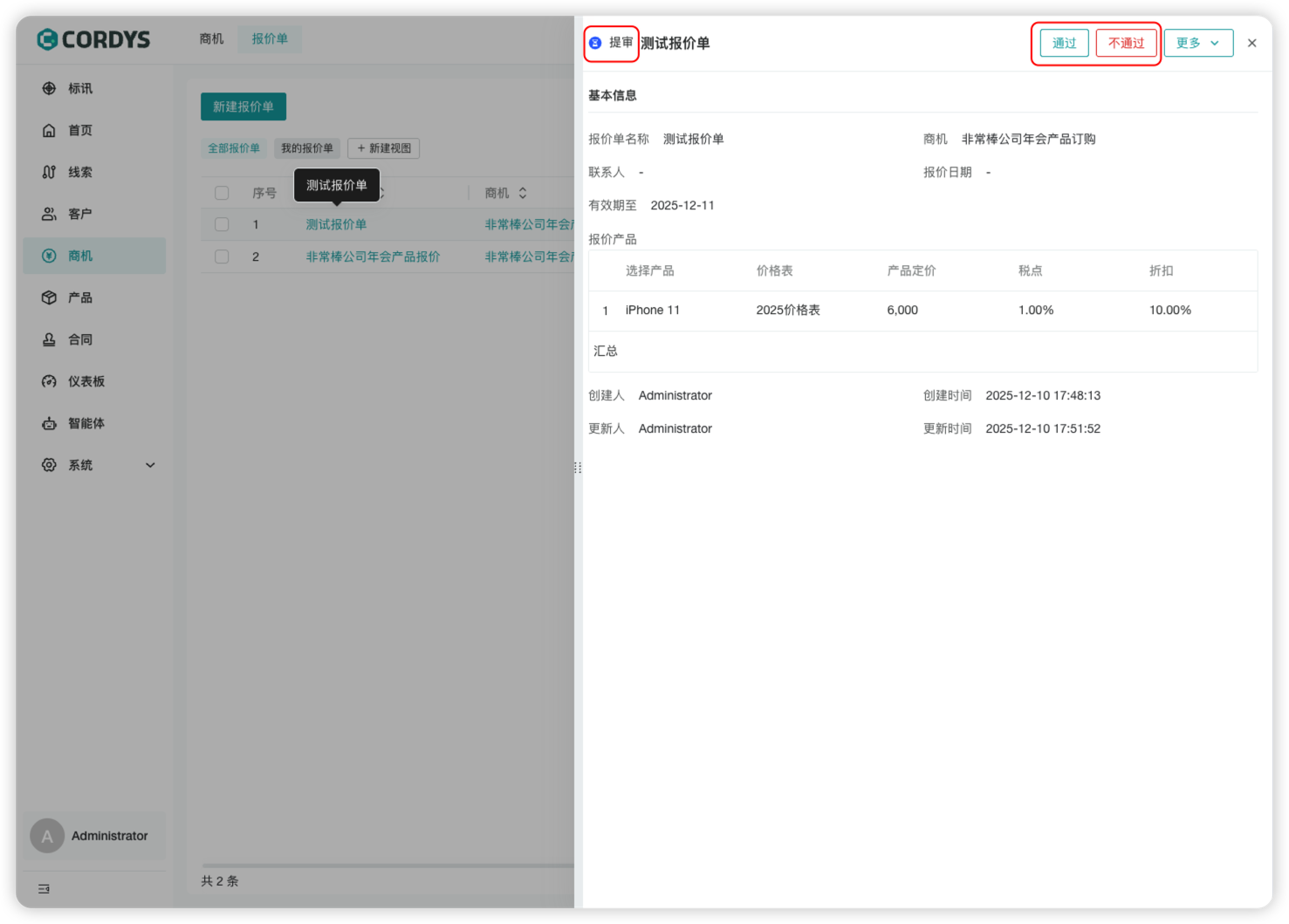1289x924 pixels.
Task: Toggle the select-all checkbox in table header
Action: (222, 193)
